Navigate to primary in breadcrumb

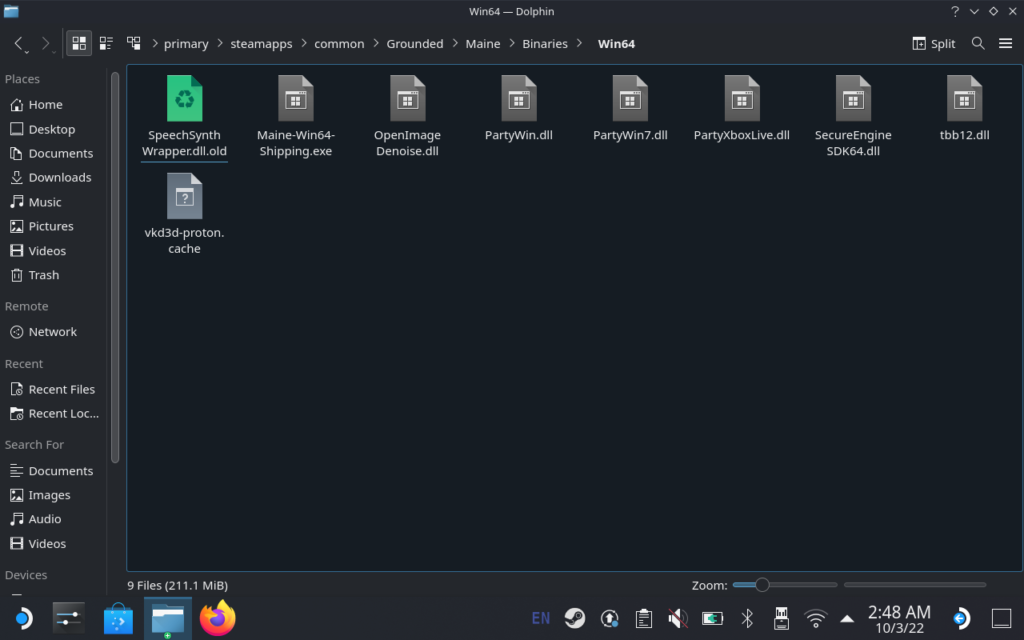pyautogui.click(x=186, y=44)
